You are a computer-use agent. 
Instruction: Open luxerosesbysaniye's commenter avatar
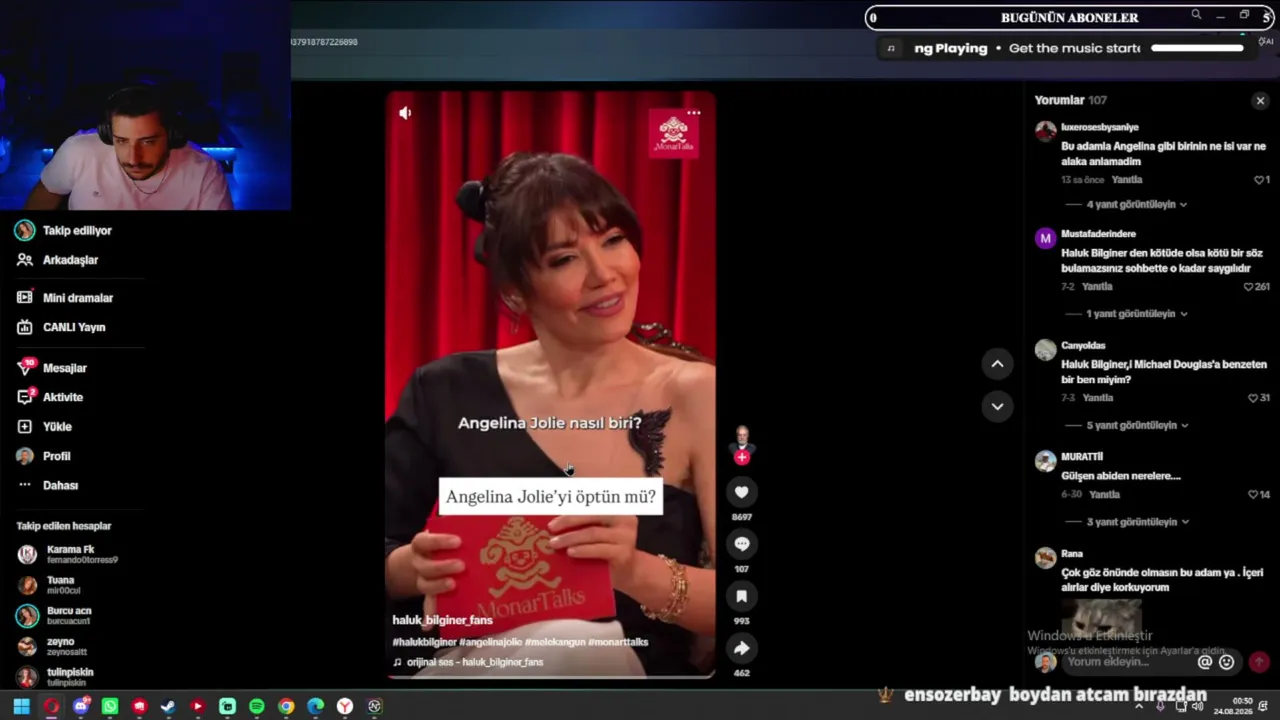point(1045,131)
